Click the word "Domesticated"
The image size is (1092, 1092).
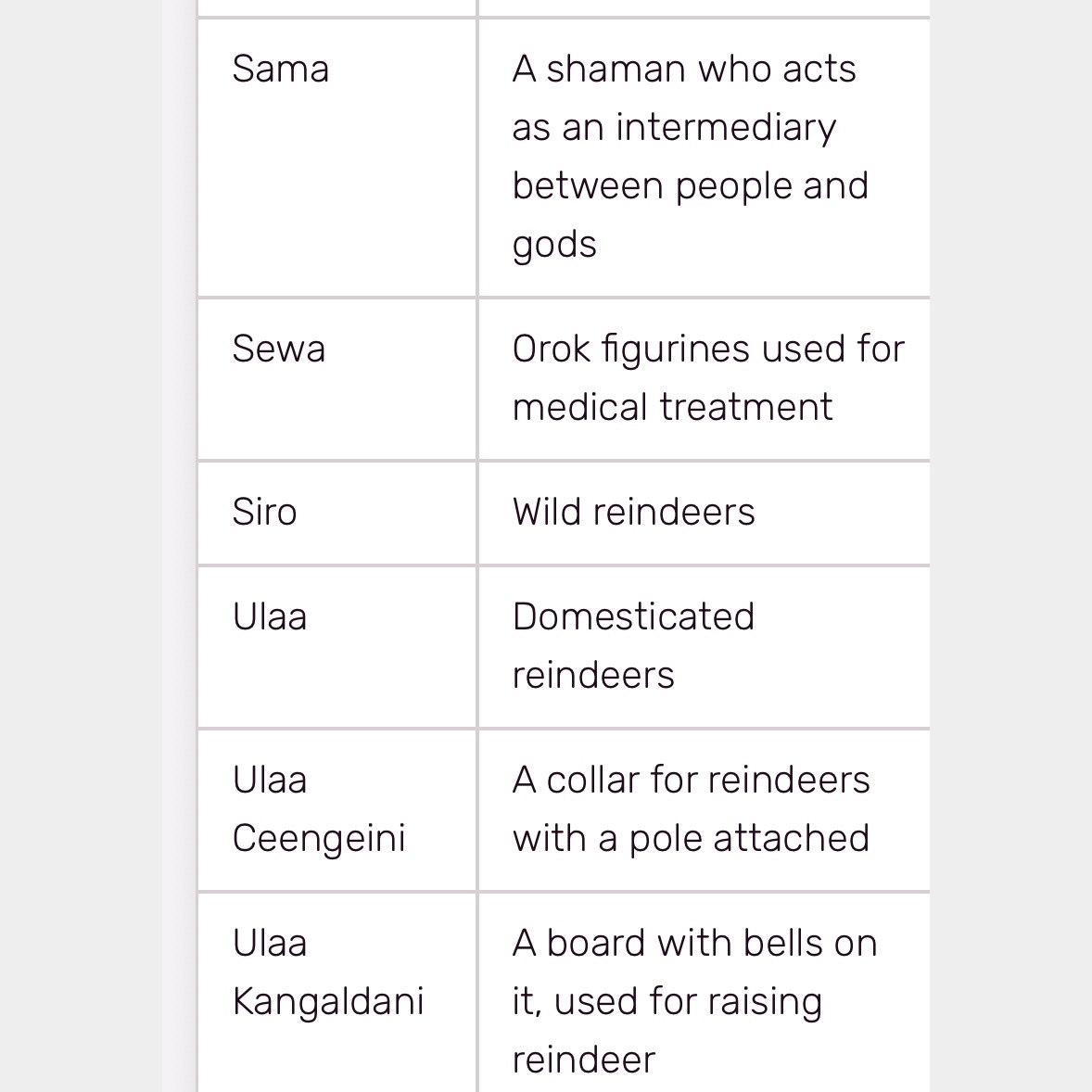coord(633,617)
